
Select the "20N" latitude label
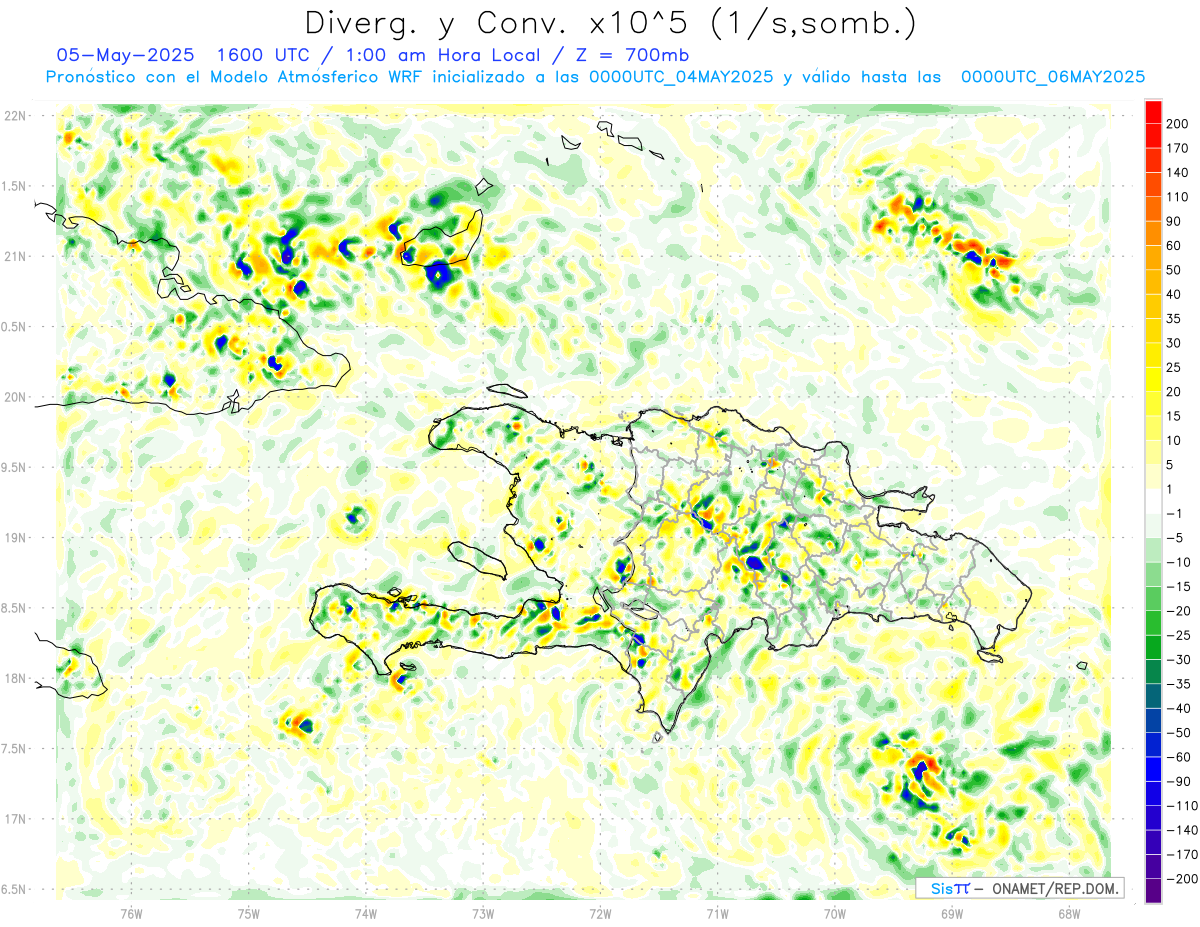coord(15,397)
